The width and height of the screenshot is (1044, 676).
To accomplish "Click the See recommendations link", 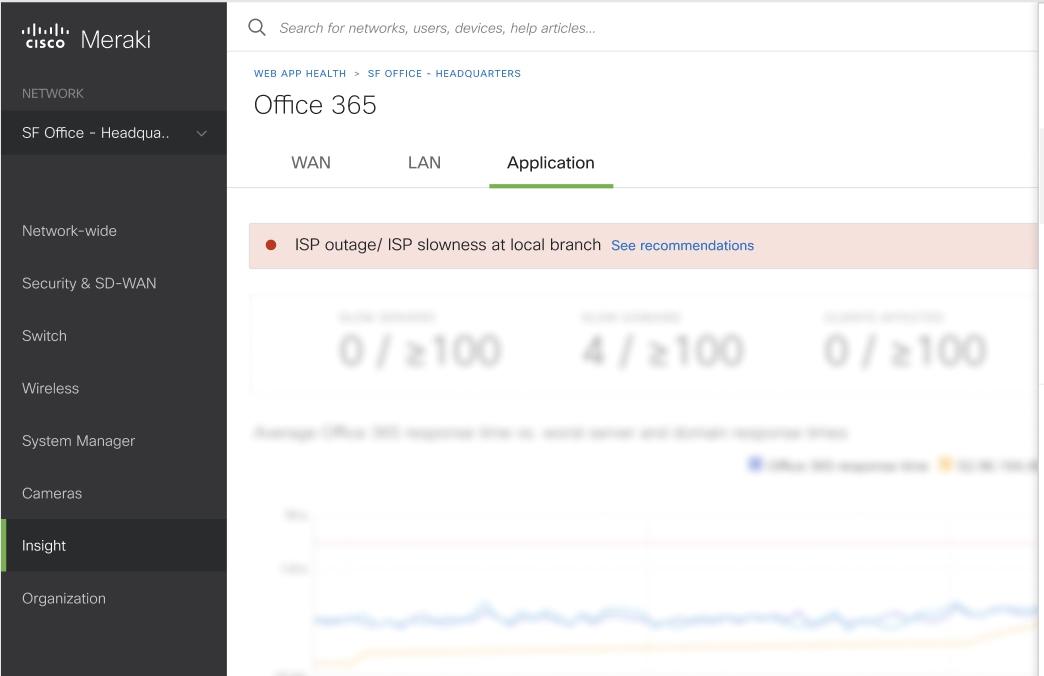I will tap(682, 246).
